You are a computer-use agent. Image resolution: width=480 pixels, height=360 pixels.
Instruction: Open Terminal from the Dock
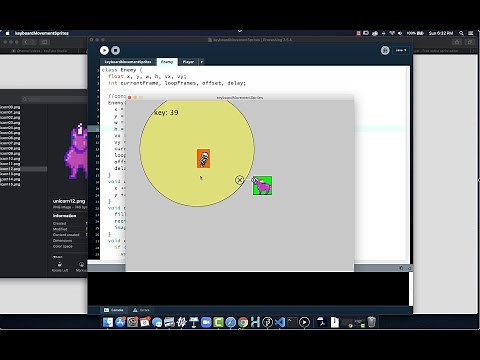pyautogui.click(x=292, y=322)
